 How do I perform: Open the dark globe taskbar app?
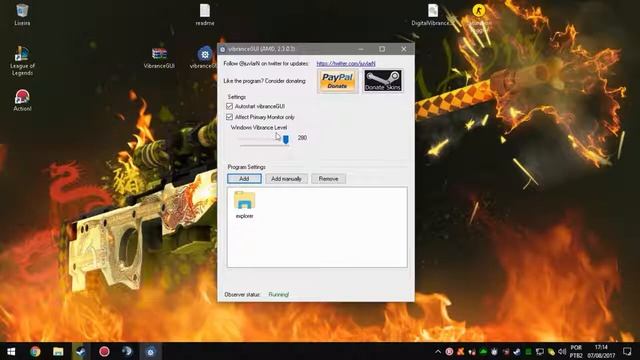click(x=127, y=351)
